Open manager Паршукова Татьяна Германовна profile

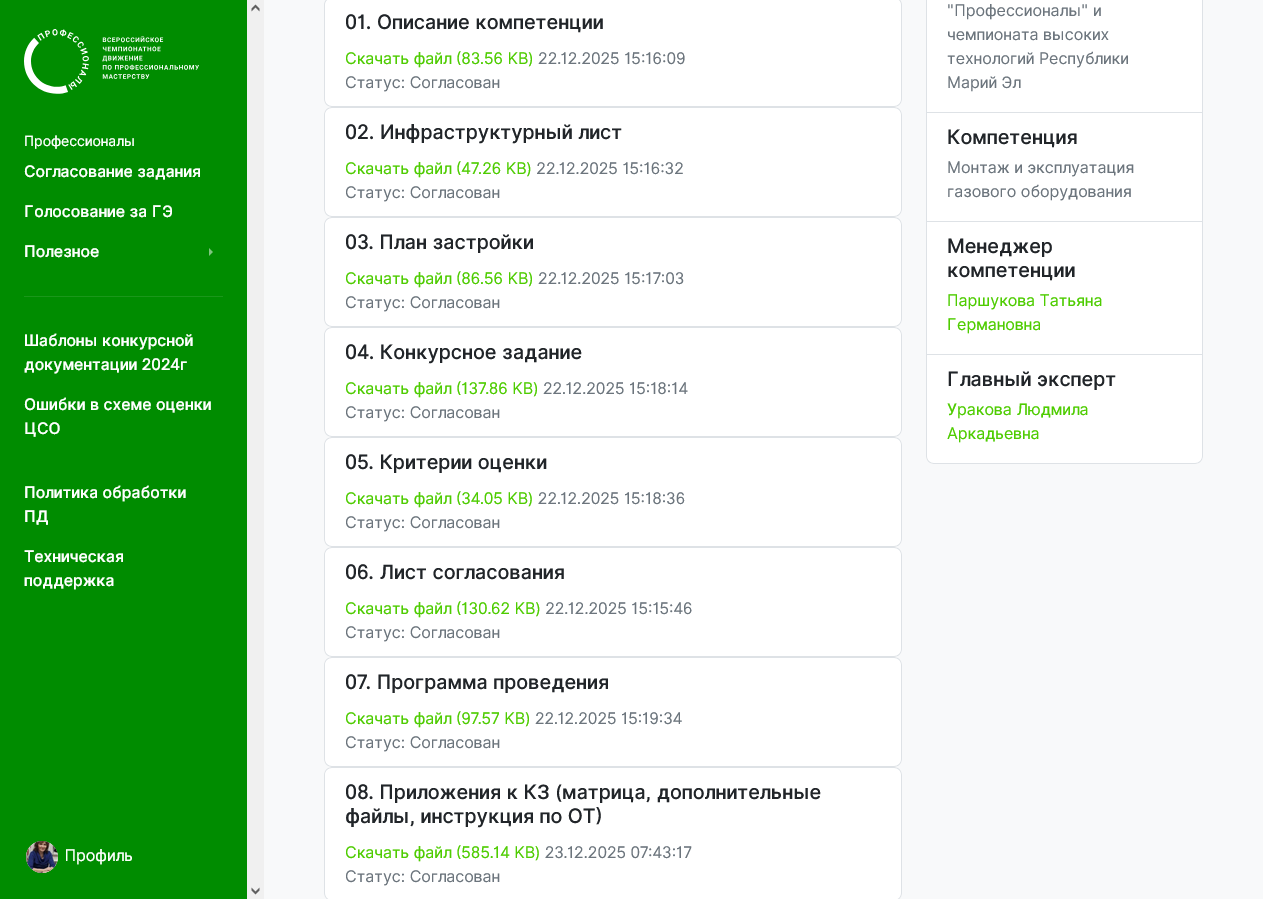(x=1024, y=312)
